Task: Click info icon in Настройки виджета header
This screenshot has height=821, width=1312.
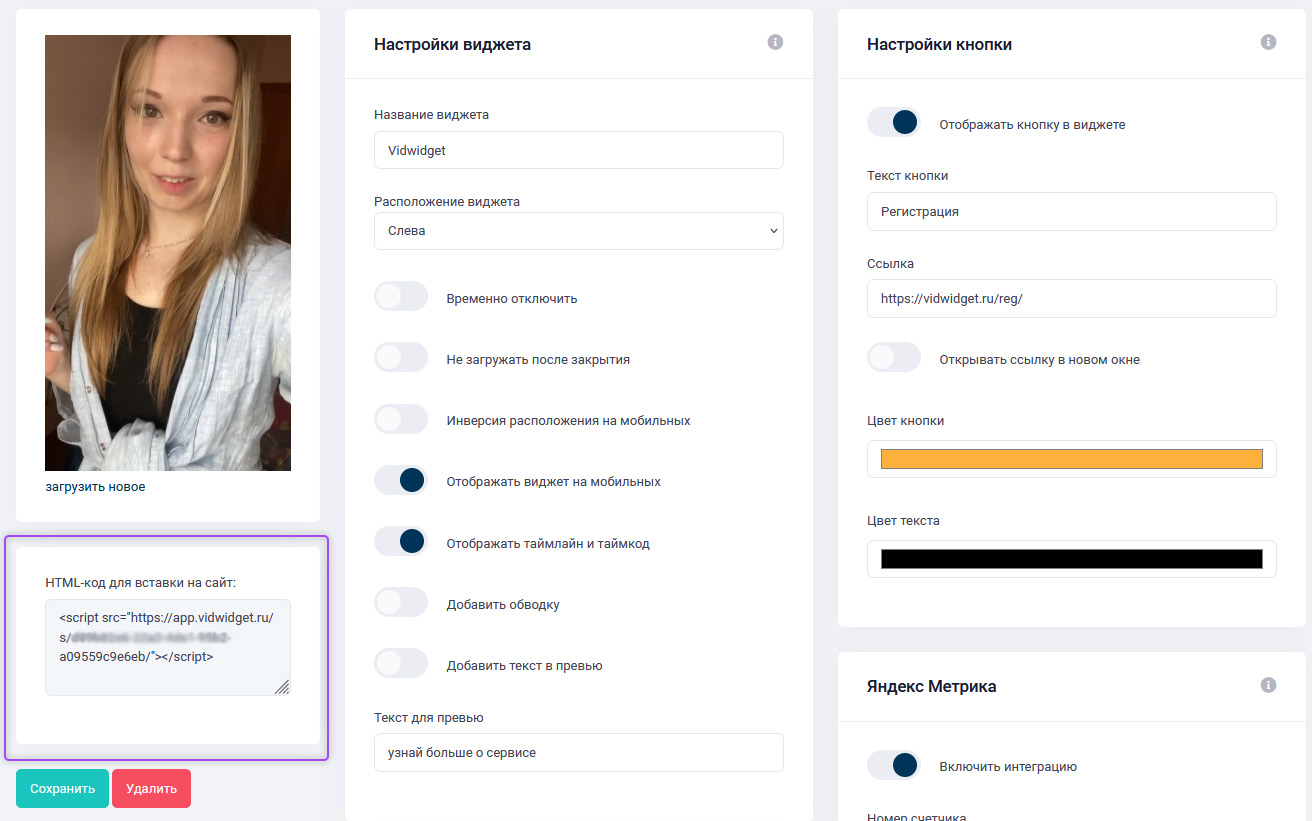Action: click(775, 42)
